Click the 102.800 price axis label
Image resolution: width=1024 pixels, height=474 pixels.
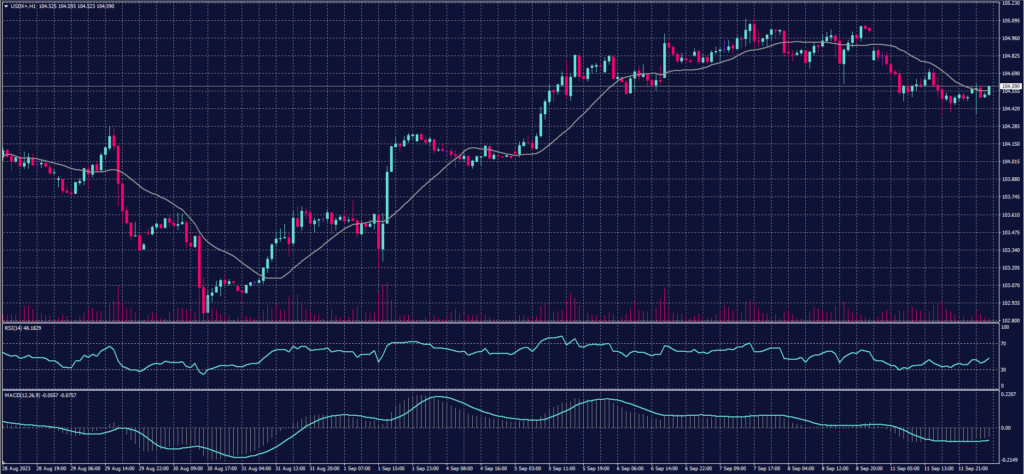point(1010,320)
